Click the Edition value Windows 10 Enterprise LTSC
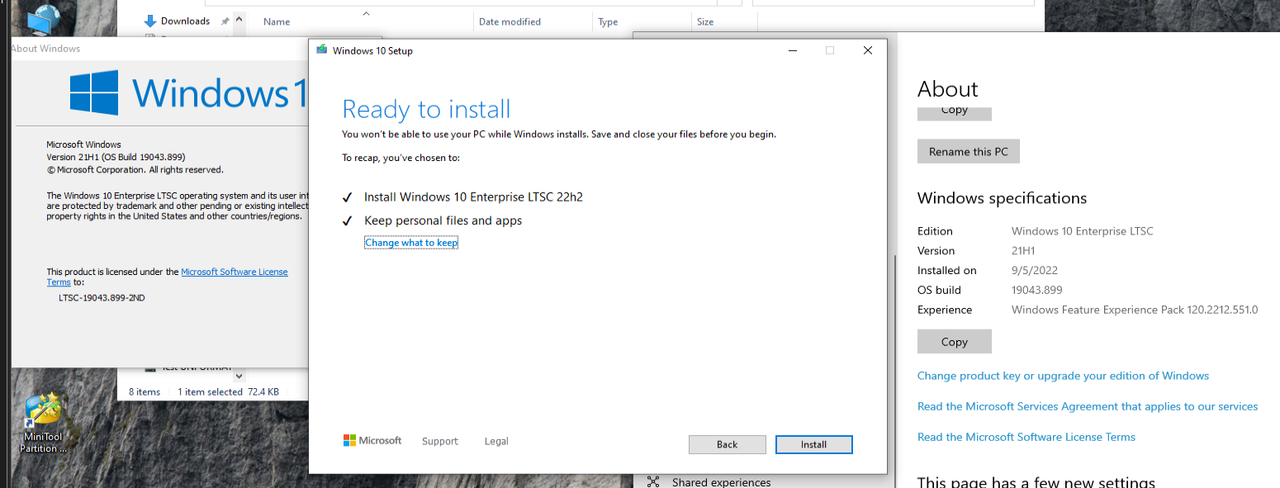The width and height of the screenshot is (1280, 488). [1082, 231]
